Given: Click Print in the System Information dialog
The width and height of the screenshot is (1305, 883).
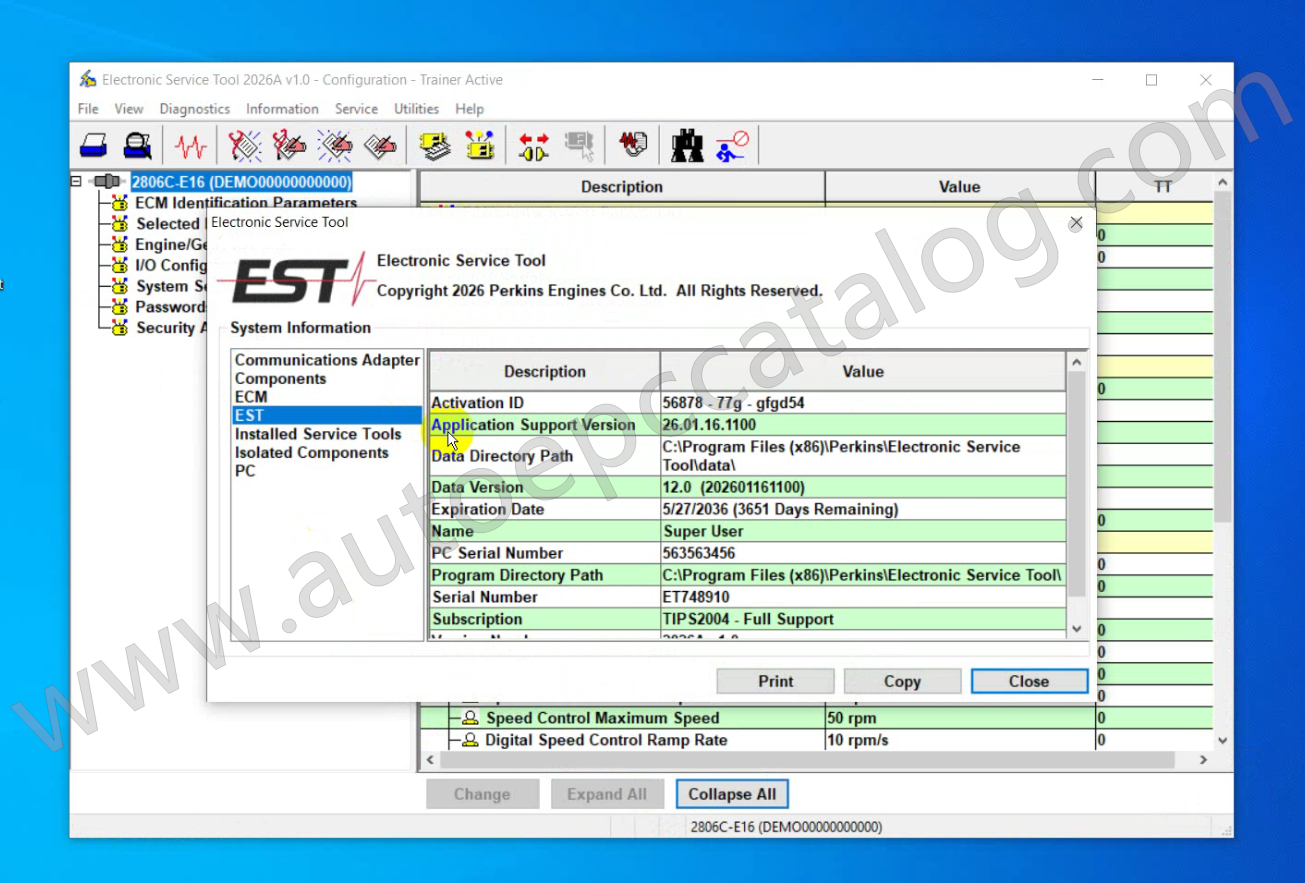Looking at the screenshot, I should click(775, 681).
